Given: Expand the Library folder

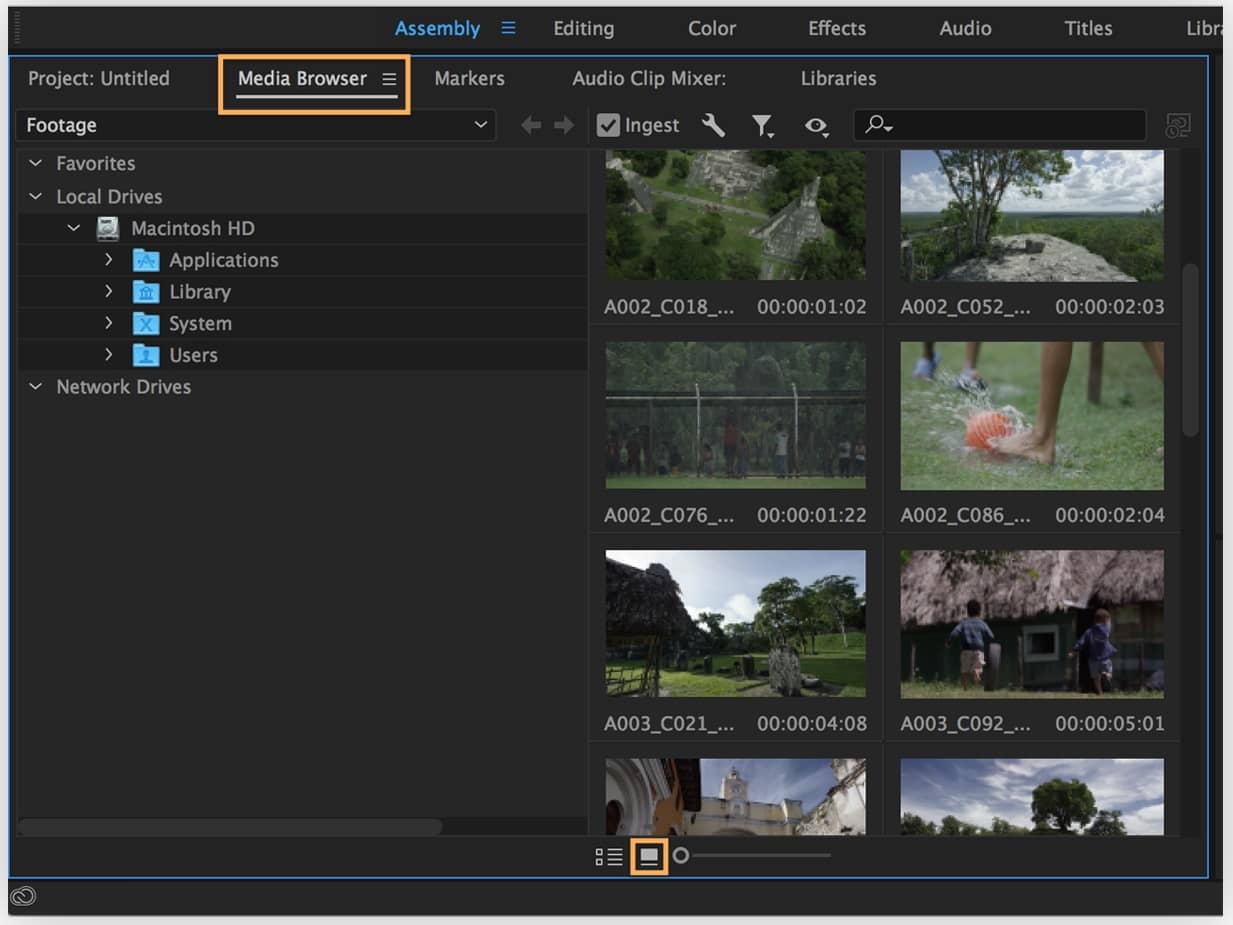Looking at the screenshot, I should pyautogui.click(x=109, y=292).
